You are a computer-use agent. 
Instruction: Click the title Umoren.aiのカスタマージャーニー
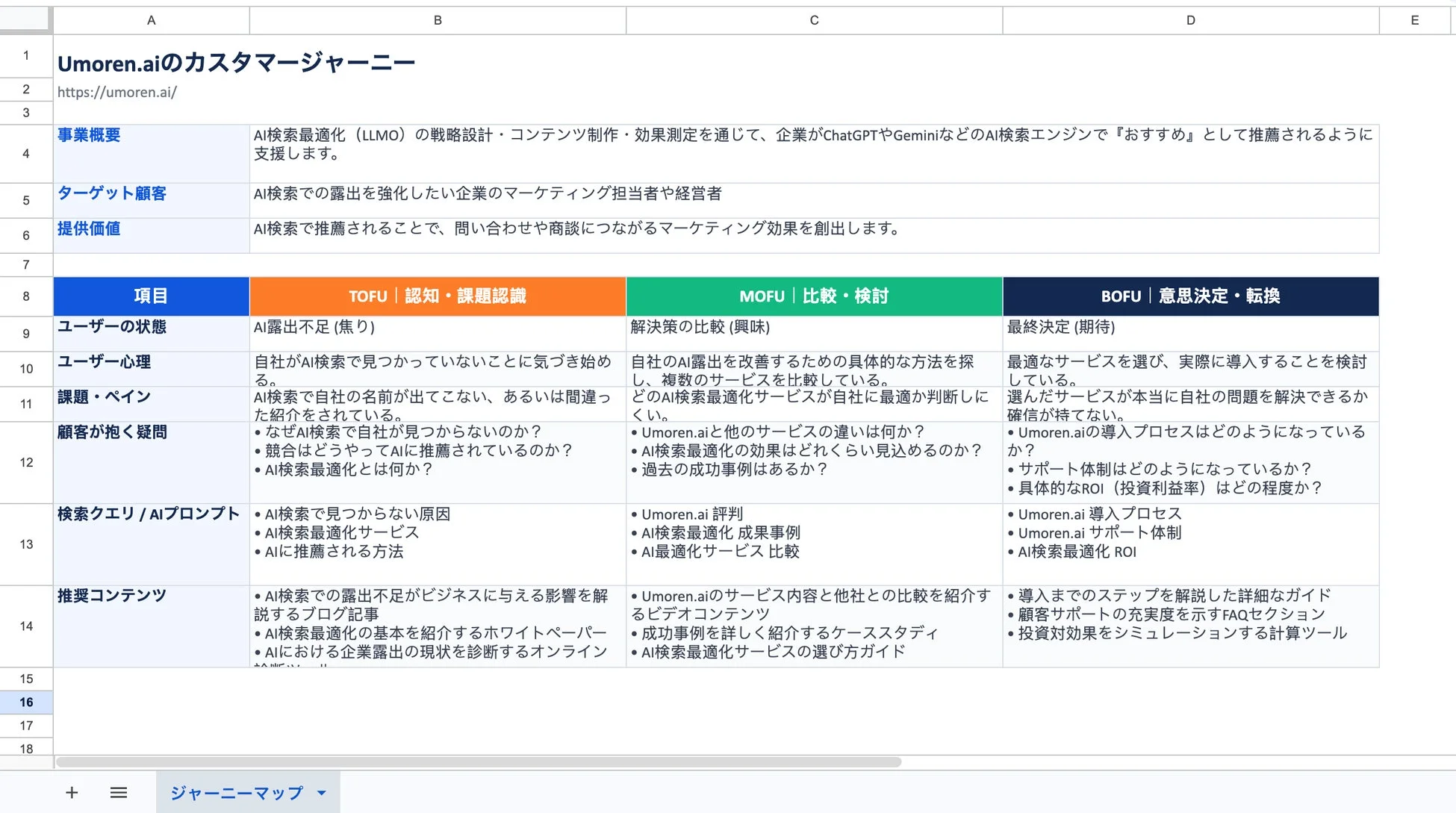(x=236, y=63)
